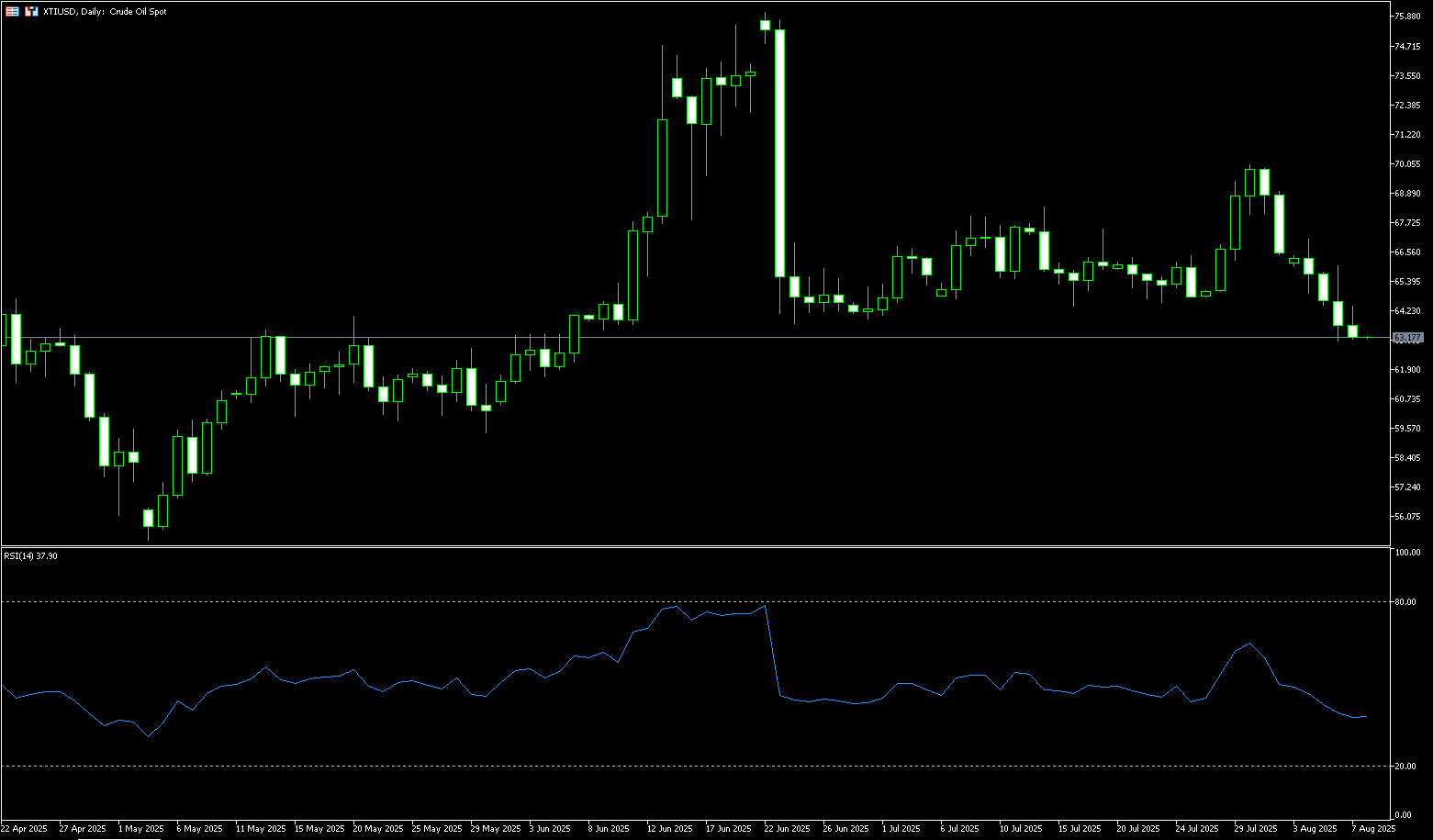The image size is (1433, 840).
Task: Click the 17 Jun 2025 date label
Action: click(730, 828)
